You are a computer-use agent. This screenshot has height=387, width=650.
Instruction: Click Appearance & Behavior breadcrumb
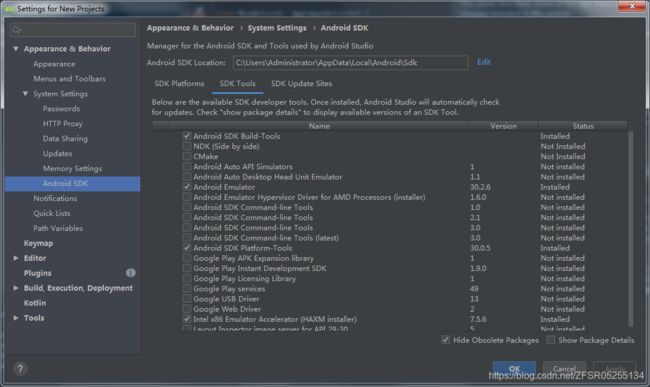[190, 28]
